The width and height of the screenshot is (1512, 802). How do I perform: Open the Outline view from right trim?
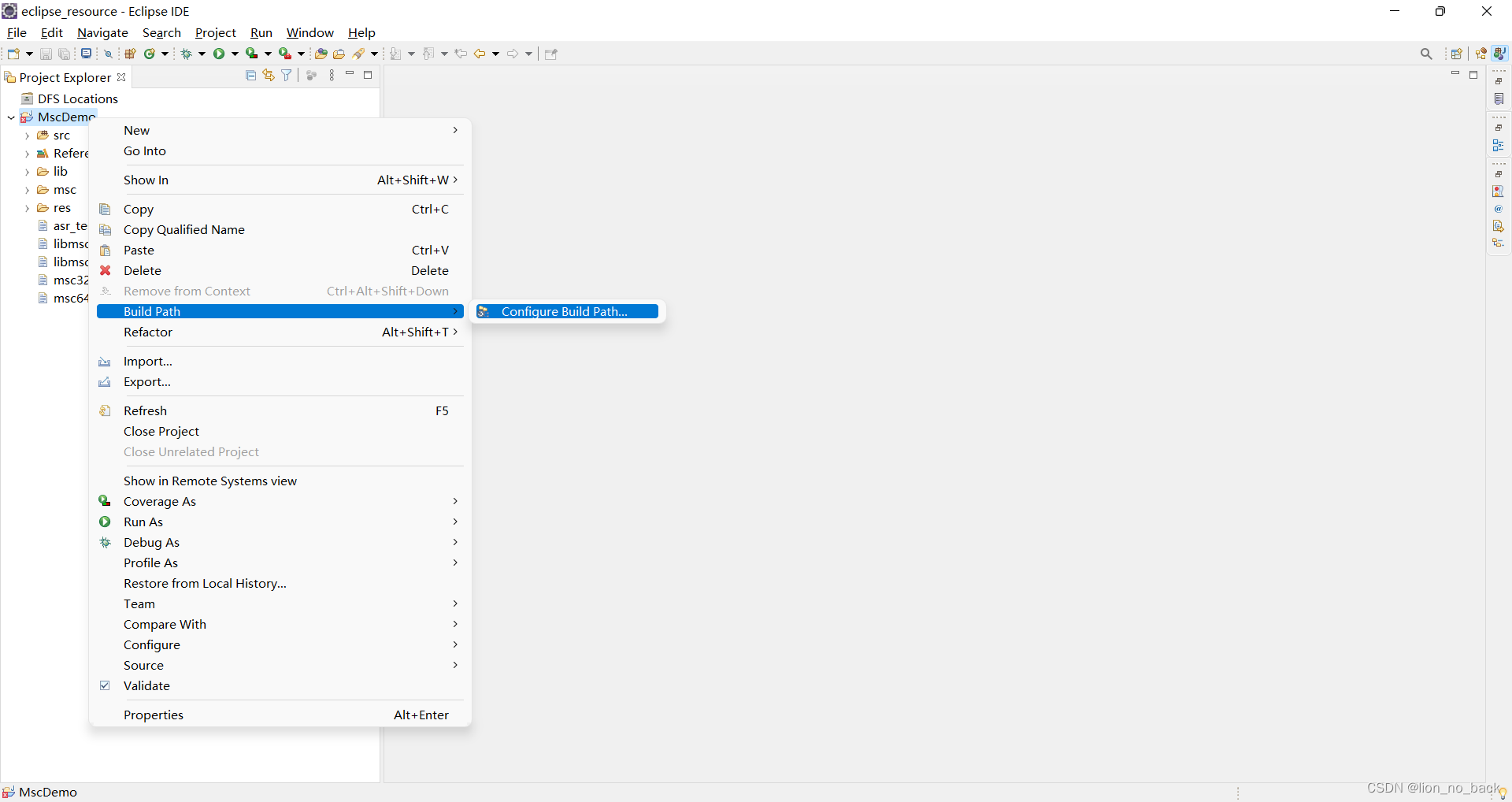tap(1499, 146)
